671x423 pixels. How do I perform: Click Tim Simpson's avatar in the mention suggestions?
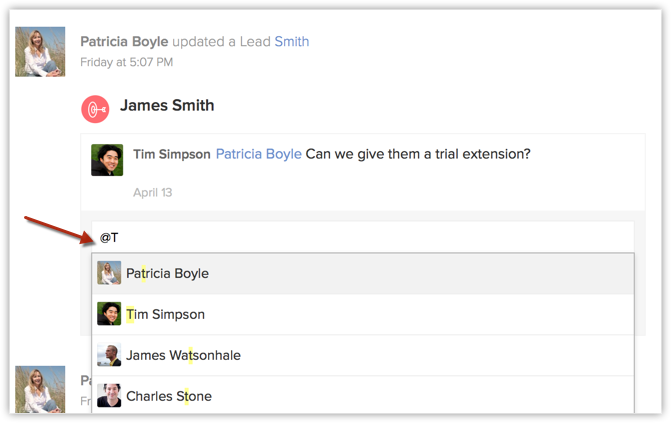[109, 314]
